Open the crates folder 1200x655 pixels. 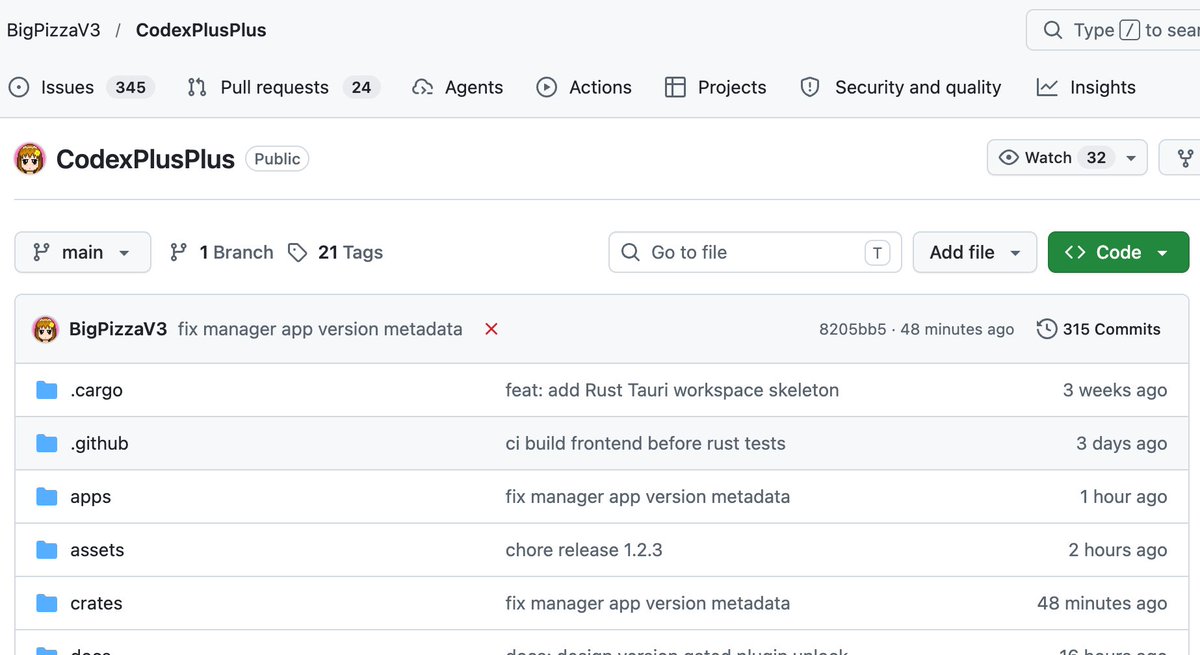pyautogui.click(x=96, y=603)
